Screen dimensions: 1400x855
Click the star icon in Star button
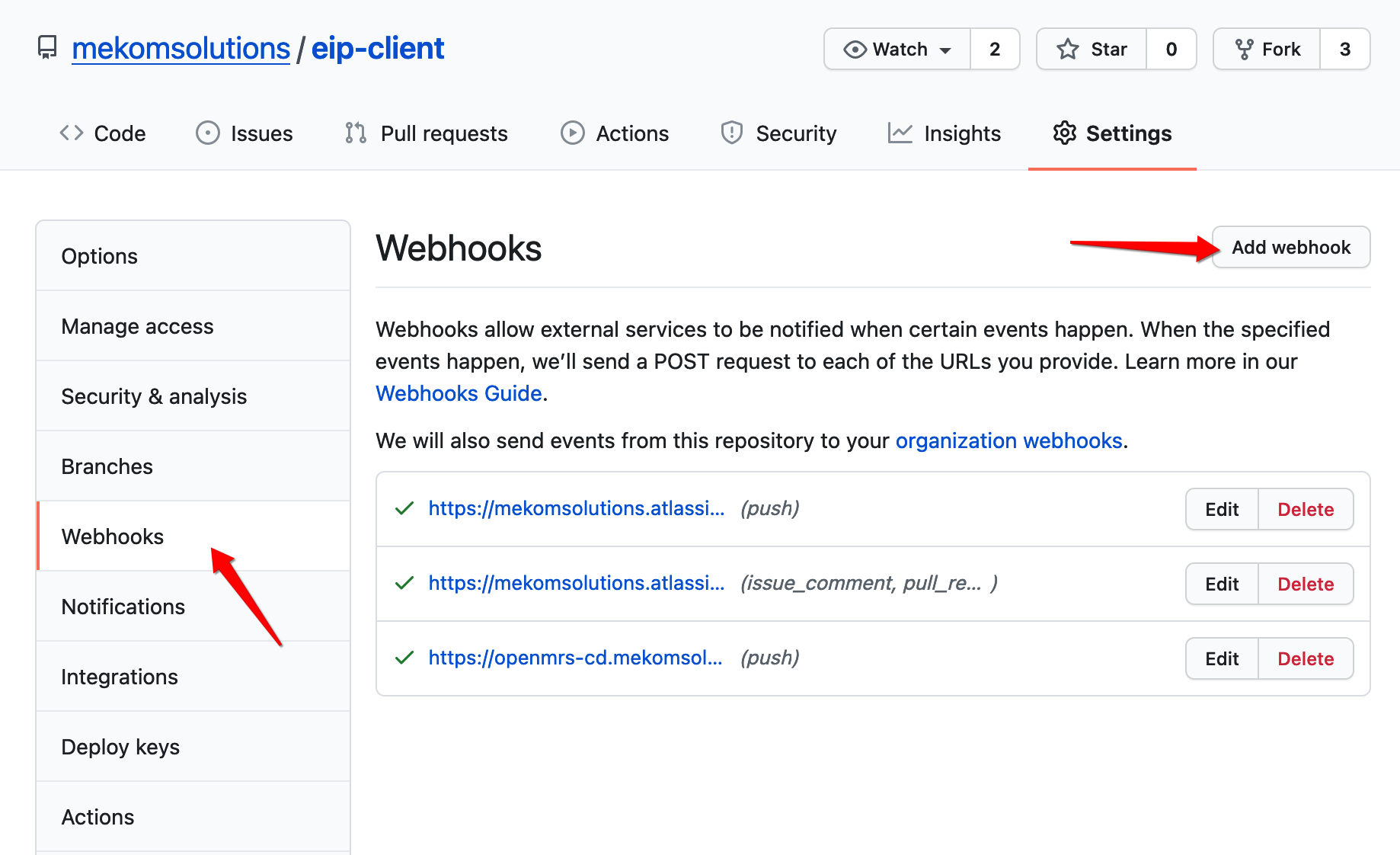pyautogui.click(x=1067, y=50)
